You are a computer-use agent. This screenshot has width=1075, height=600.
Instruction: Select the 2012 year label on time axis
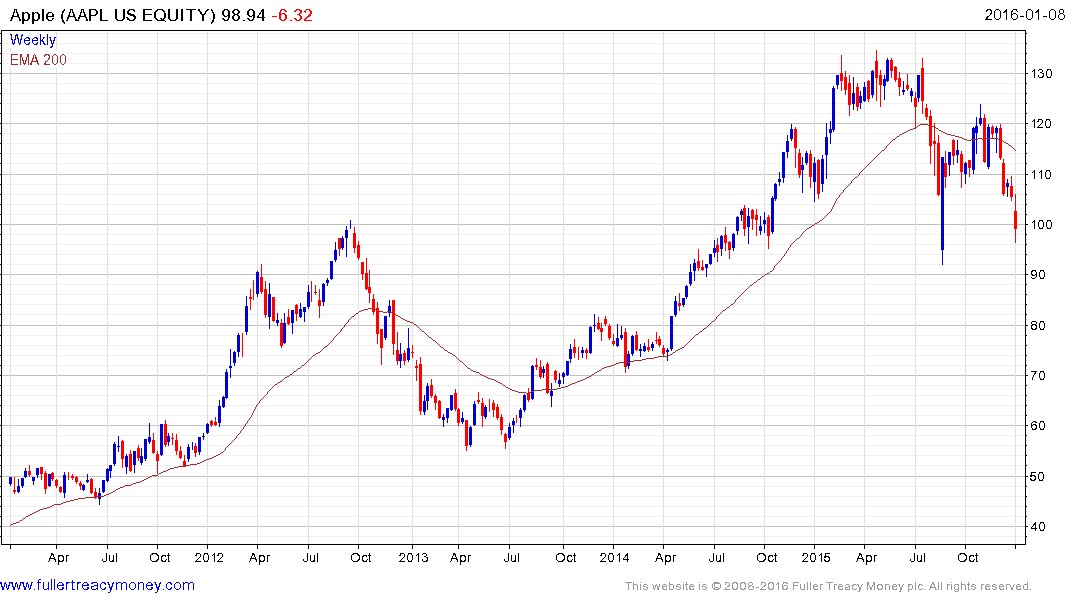(209, 556)
